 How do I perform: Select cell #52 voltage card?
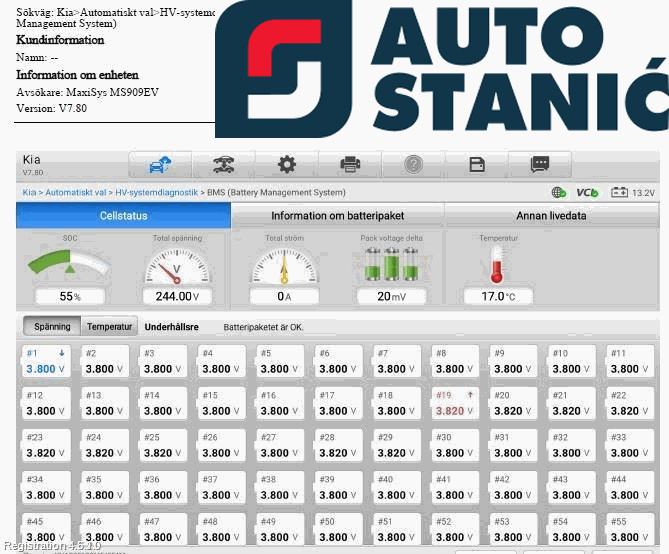[x=455, y=529]
